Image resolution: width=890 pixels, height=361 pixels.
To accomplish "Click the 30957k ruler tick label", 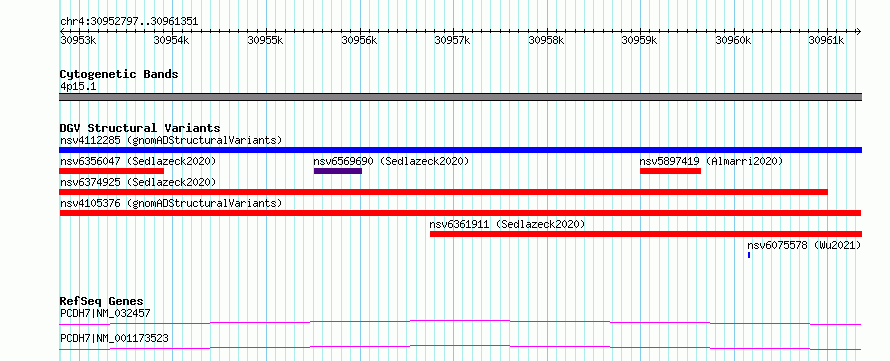I will click(x=452, y=40).
